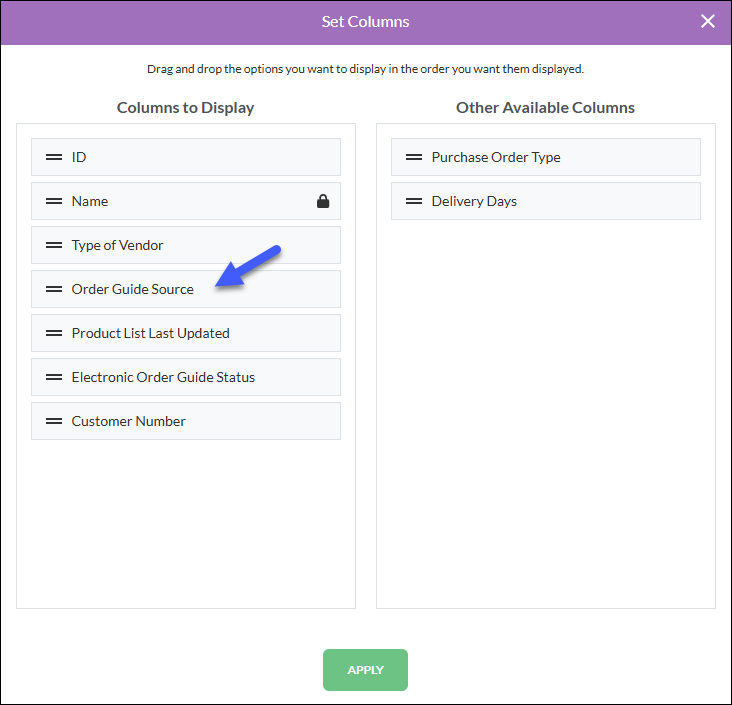The height and width of the screenshot is (705, 732).
Task: Click the Columns to Display heading
Action: pos(185,108)
